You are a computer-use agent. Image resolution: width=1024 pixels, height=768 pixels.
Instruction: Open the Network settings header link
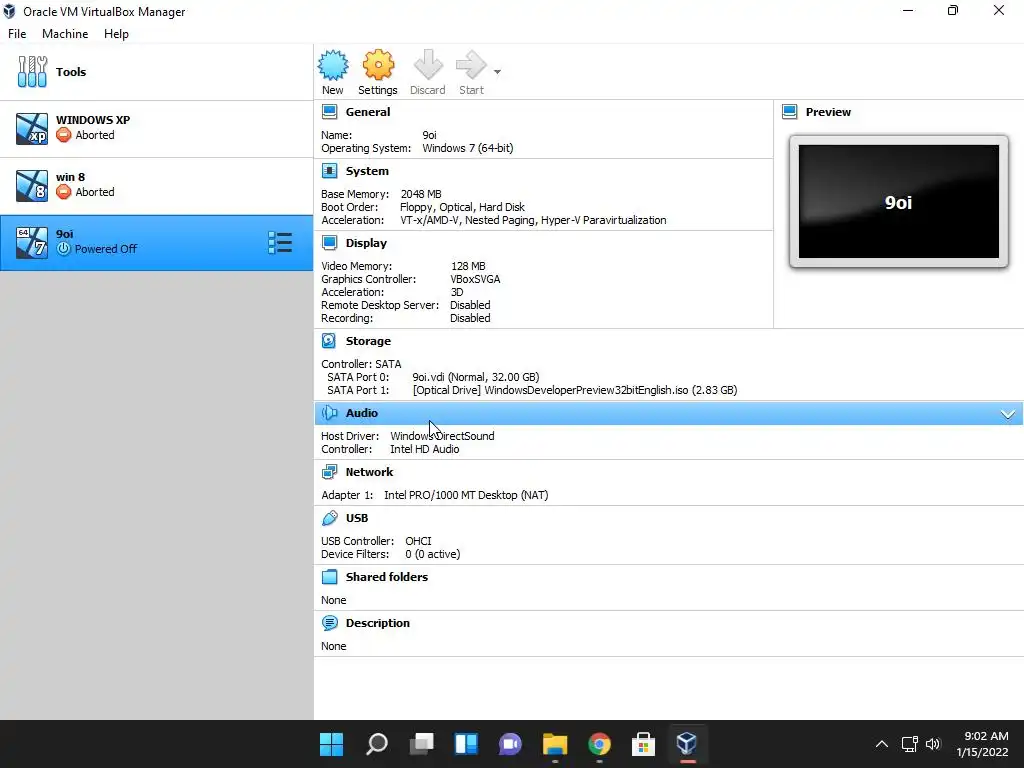[x=370, y=472]
